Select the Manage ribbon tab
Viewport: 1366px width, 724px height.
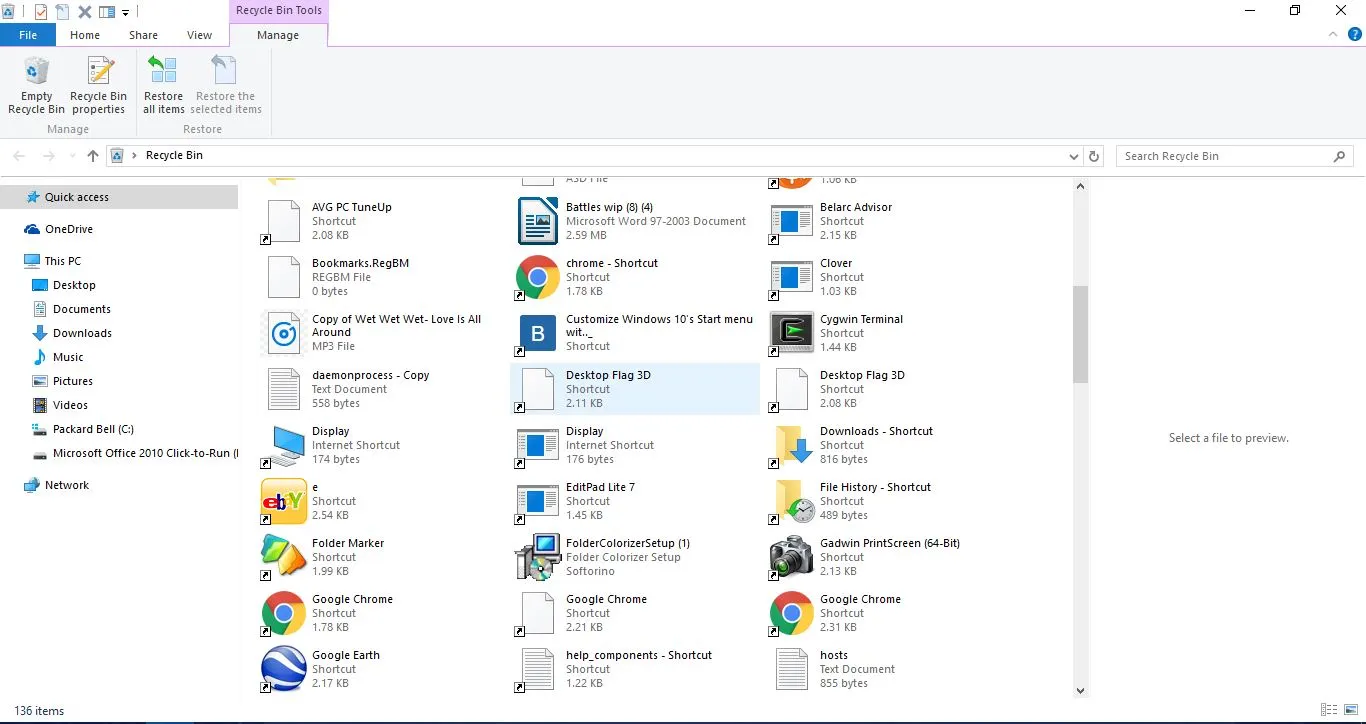(x=278, y=35)
